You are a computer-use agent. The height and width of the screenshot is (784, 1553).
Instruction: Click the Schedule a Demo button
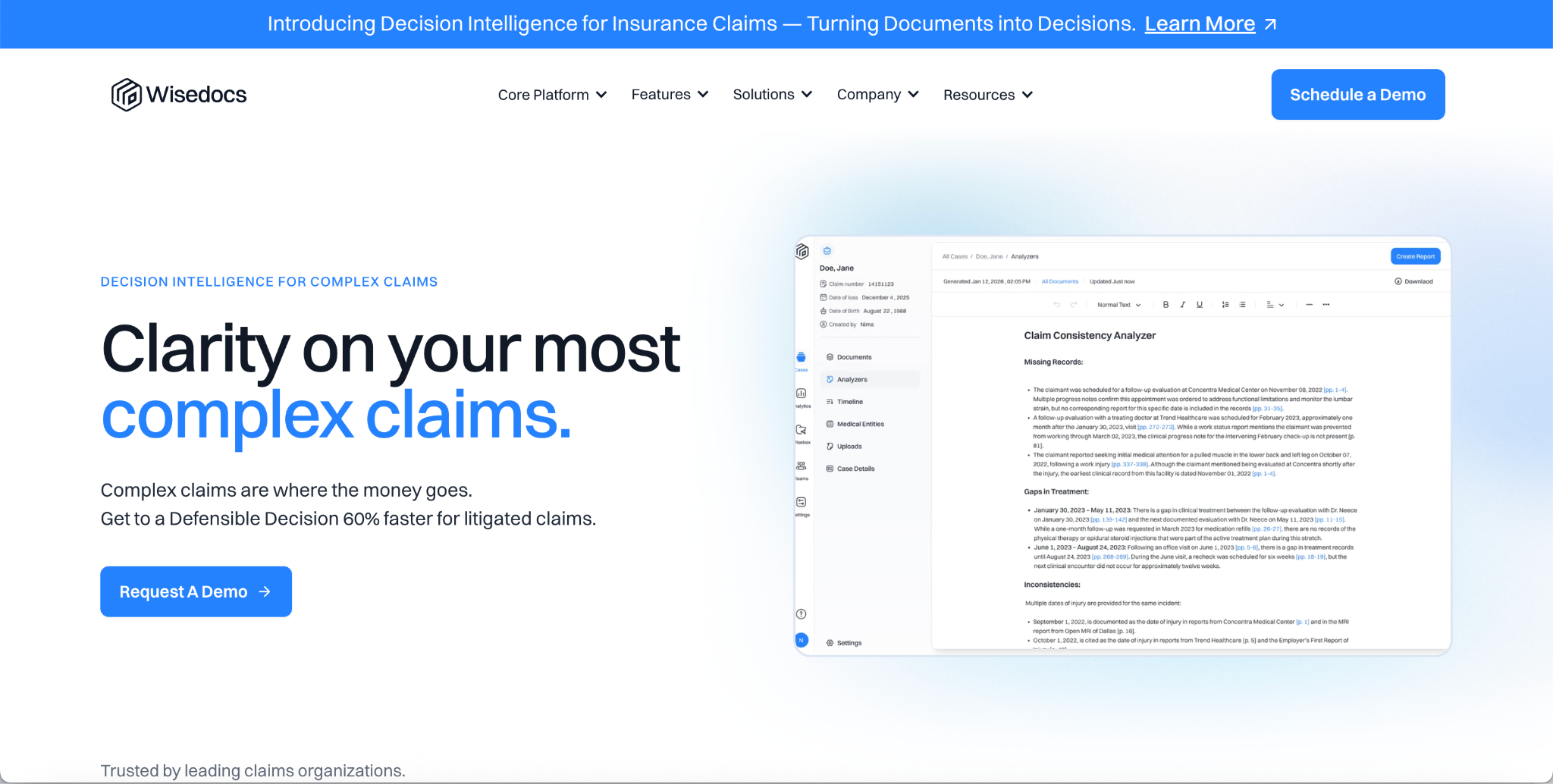click(x=1358, y=95)
